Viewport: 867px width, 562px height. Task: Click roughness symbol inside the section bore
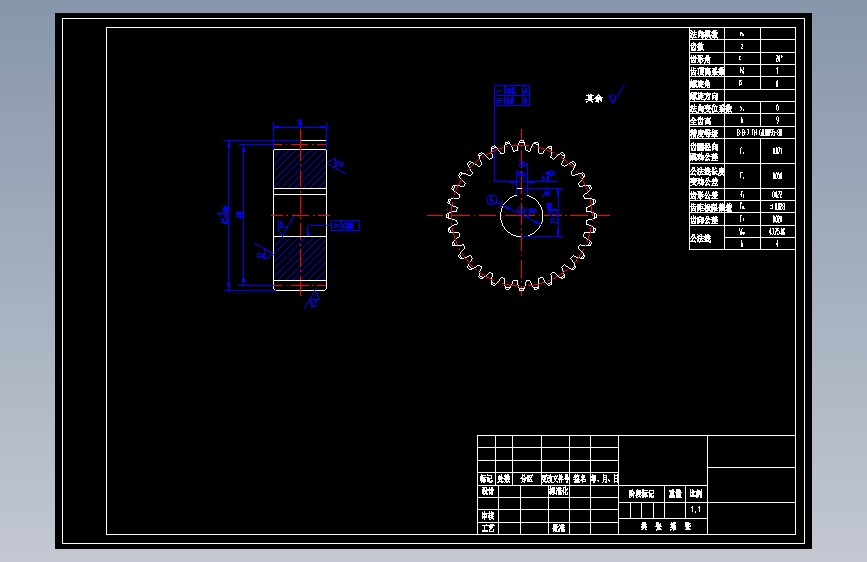click(x=284, y=225)
